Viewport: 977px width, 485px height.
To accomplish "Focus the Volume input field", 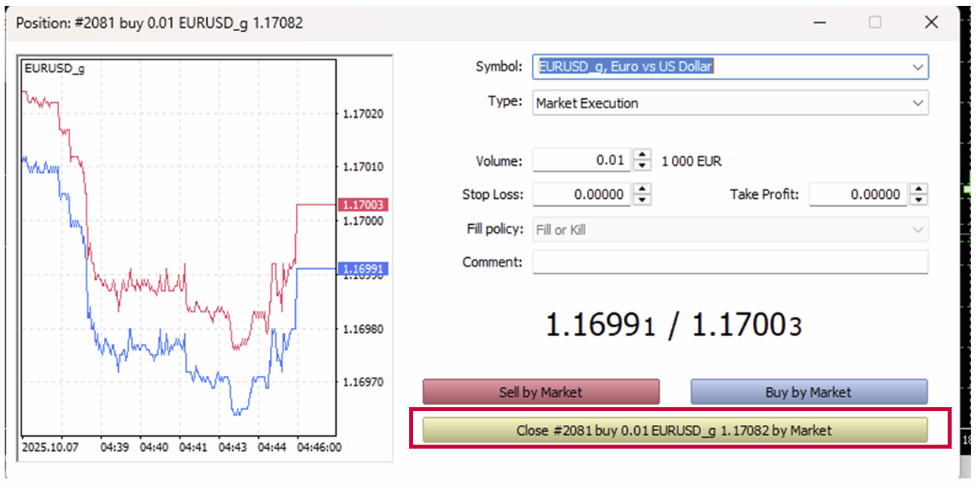I will click(x=582, y=161).
